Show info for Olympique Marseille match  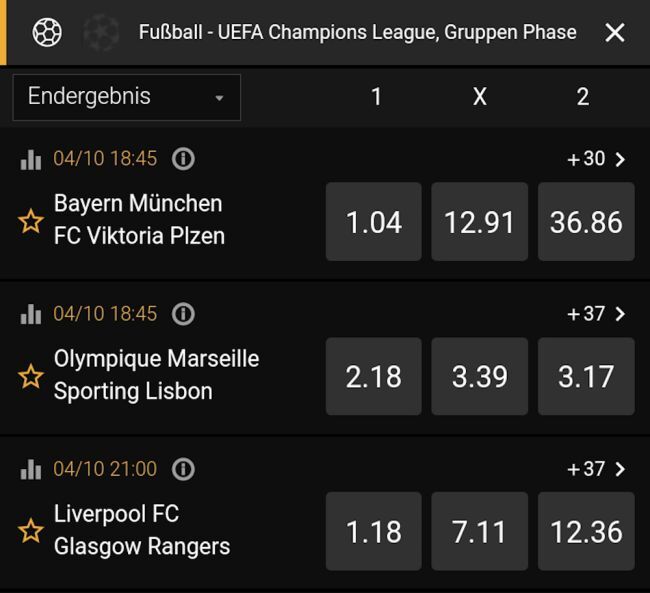183,314
